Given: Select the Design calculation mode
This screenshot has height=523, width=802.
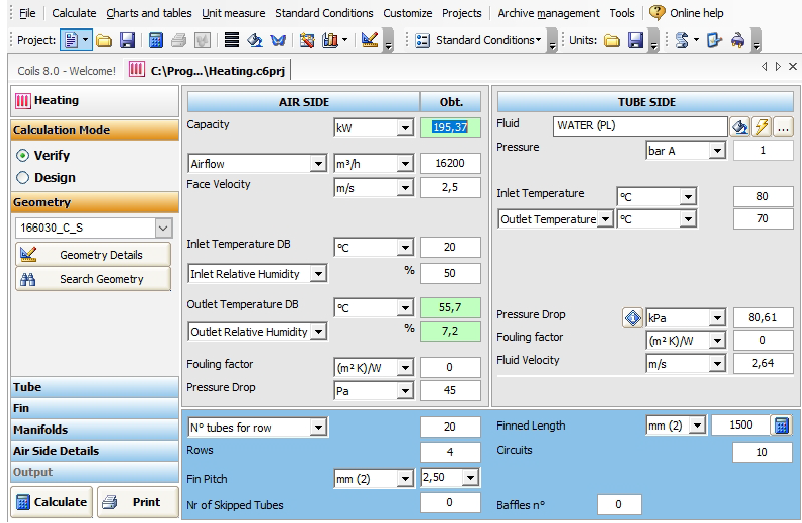Looking at the screenshot, I should pos(23,178).
